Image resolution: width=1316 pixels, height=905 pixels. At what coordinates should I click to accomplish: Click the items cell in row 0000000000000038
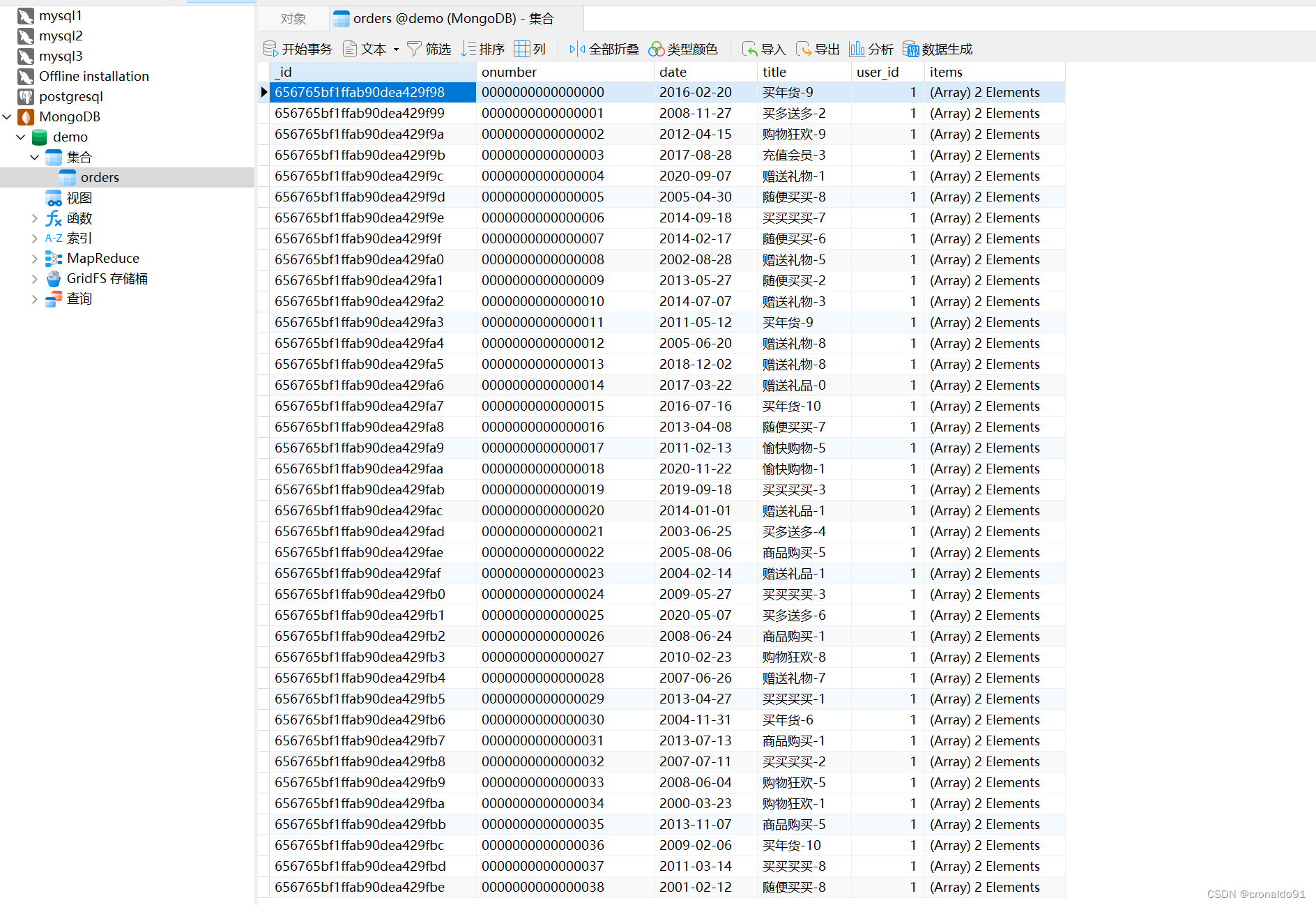[x=995, y=887]
